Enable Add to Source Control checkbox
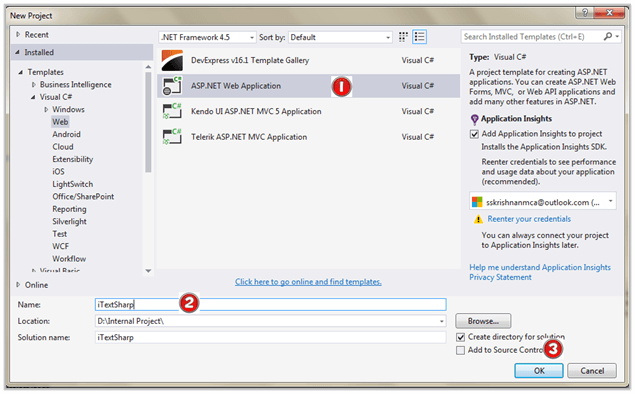This screenshot has height=394, width=635. click(460, 350)
